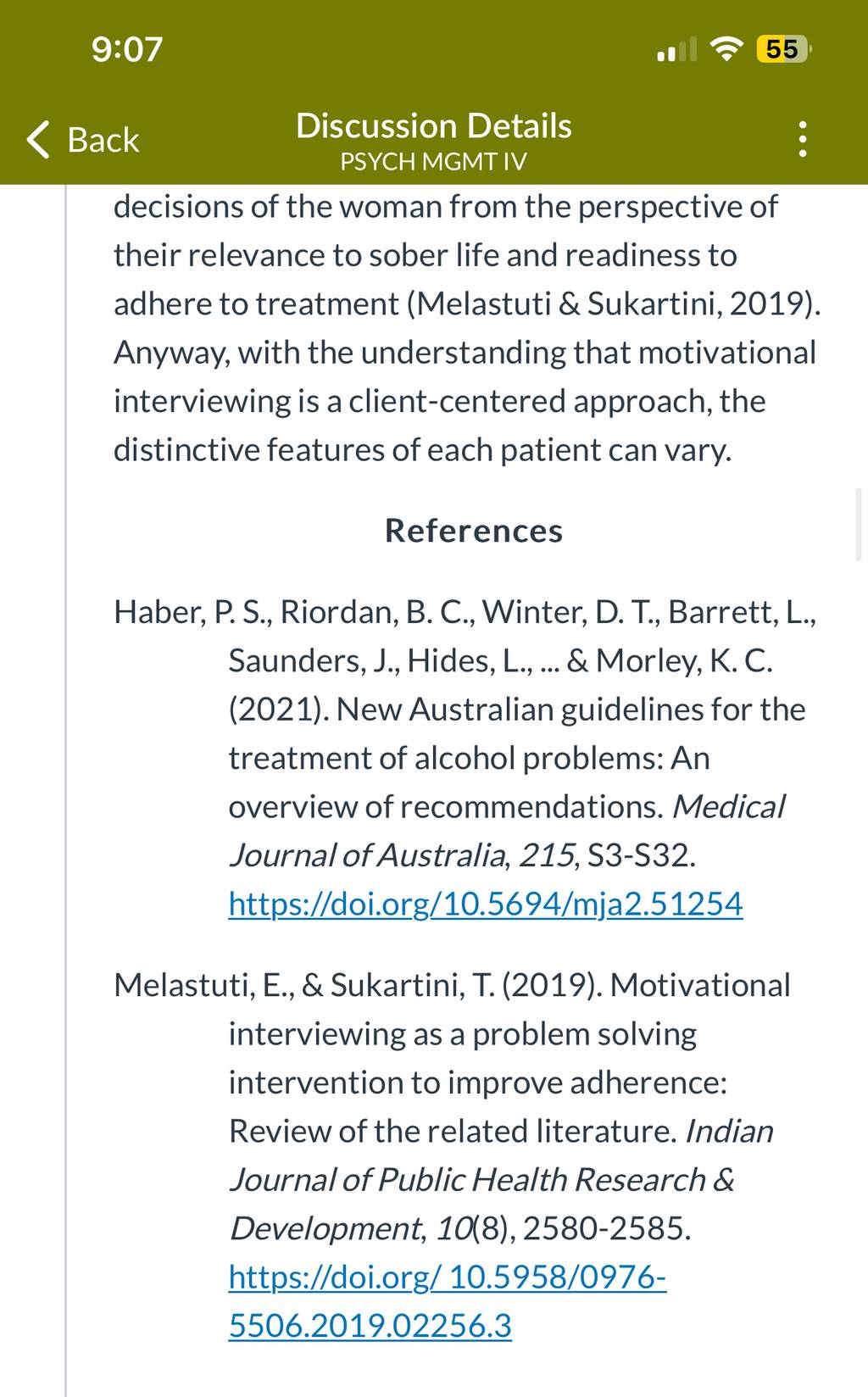Tap the Haber, P. S. reference entry
Image resolution: width=868 pixels, height=1397 pixels.
click(465, 758)
